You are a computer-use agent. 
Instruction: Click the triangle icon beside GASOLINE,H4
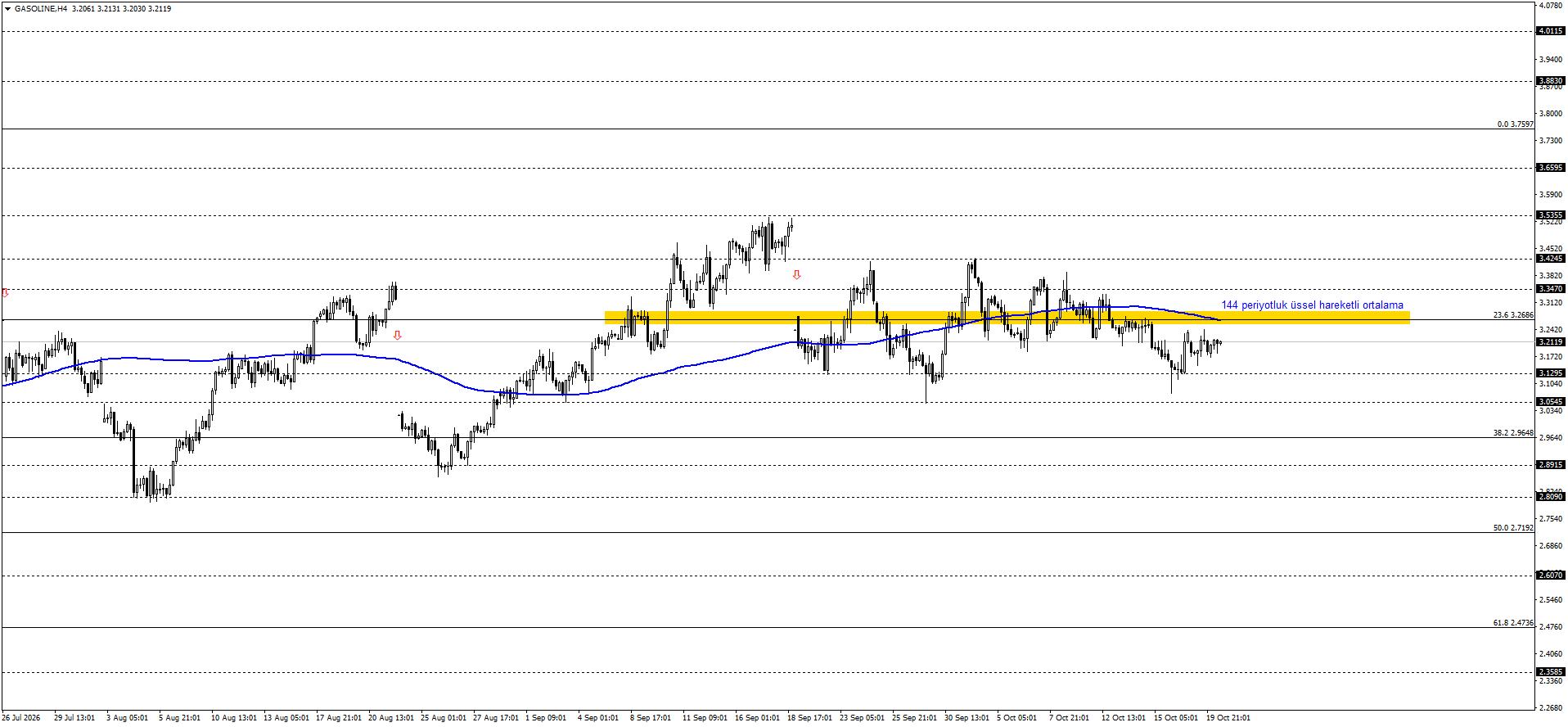point(7,9)
